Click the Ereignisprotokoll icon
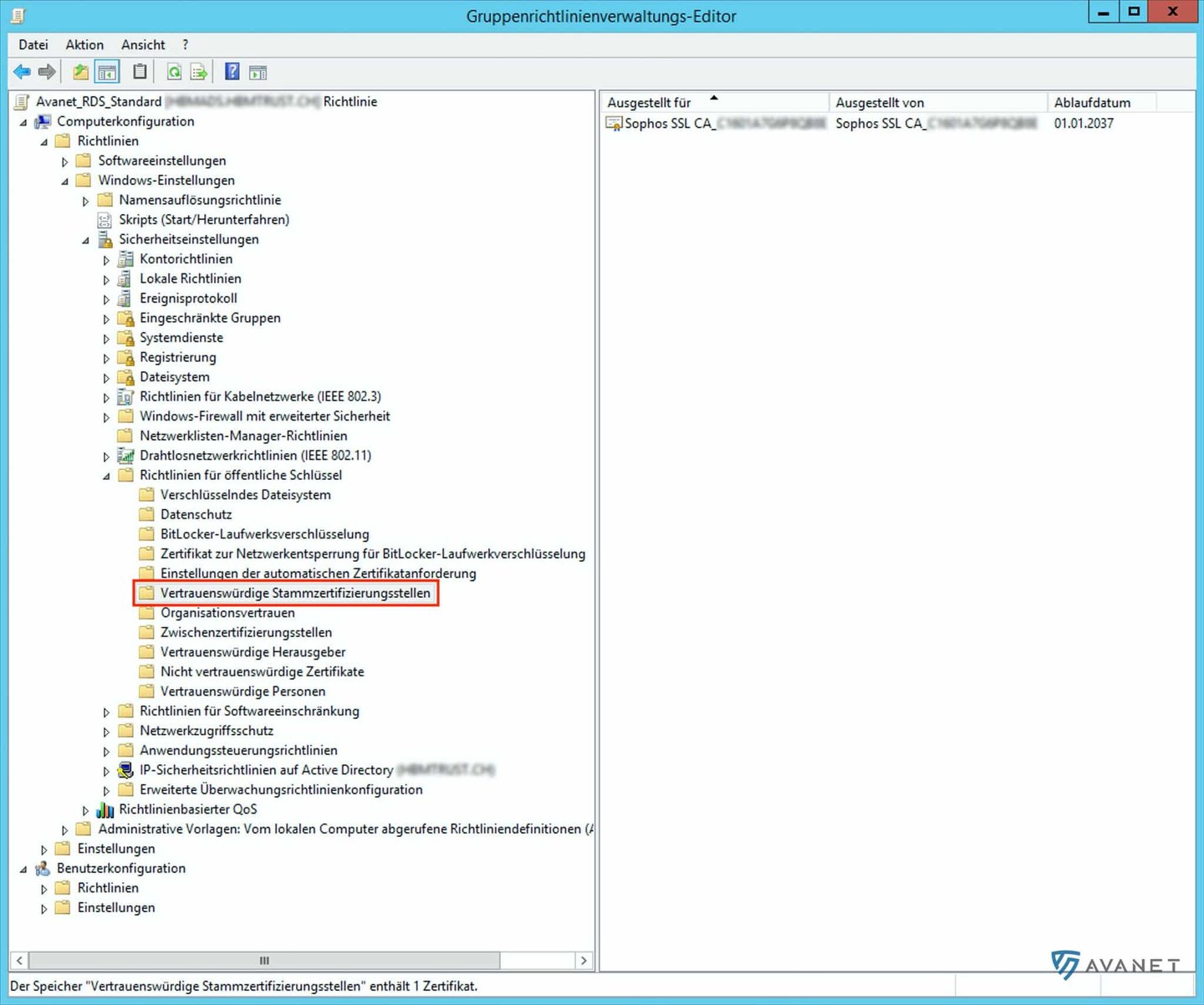 point(125,298)
